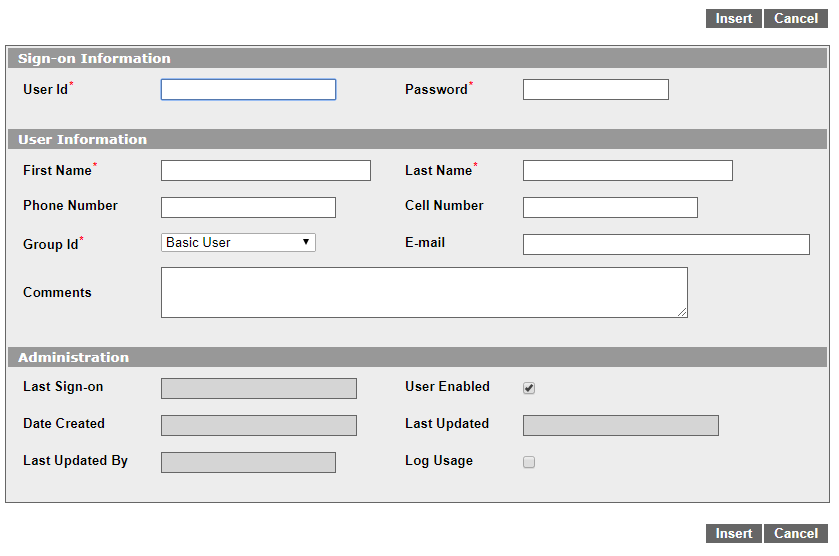Image resolution: width=839 pixels, height=556 pixels.
Task: Click the Last Sign-on label
Action: [x=63, y=387]
